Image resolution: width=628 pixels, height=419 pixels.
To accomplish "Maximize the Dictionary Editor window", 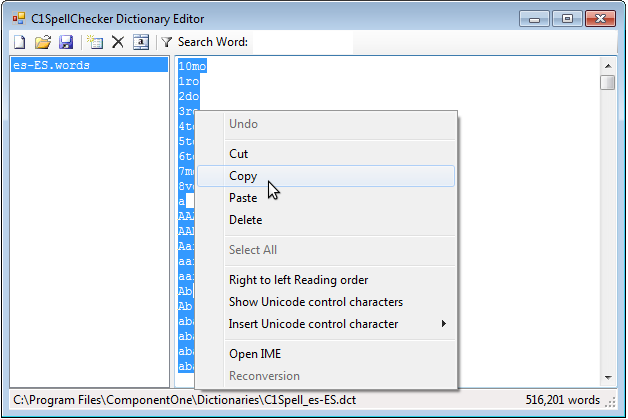I will tap(567, 19).
